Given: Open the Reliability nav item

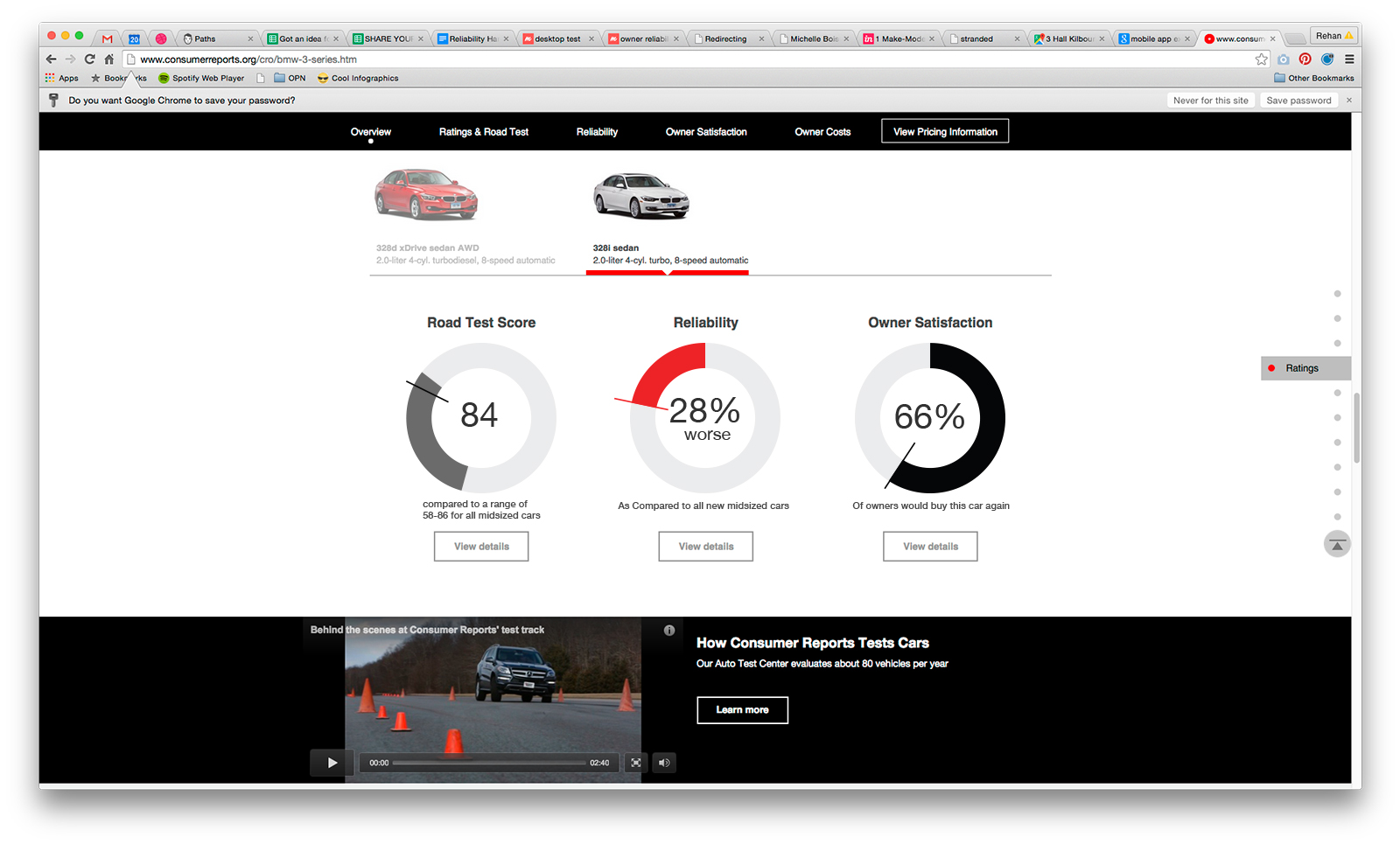Looking at the screenshot, I should (x=597, y=132).
